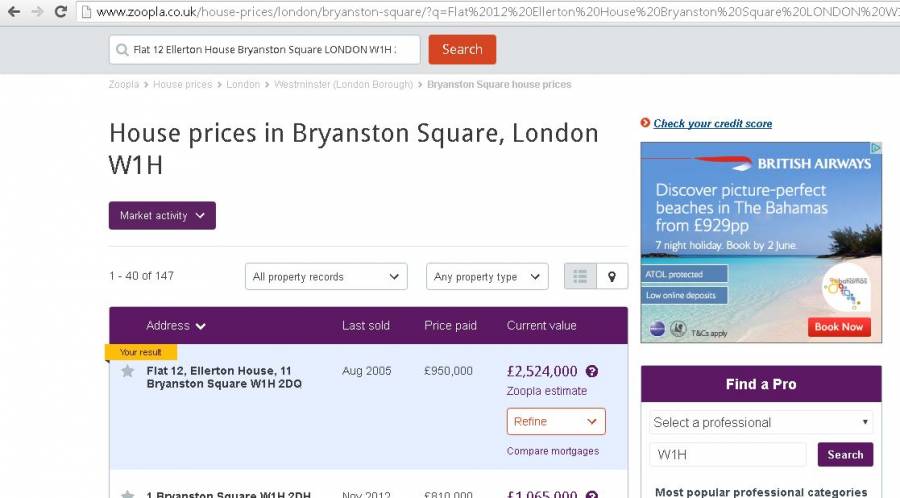Viewport: 900px width, 498px height.
Task: Click the browser forward arrow
Action: coord(37,11)
